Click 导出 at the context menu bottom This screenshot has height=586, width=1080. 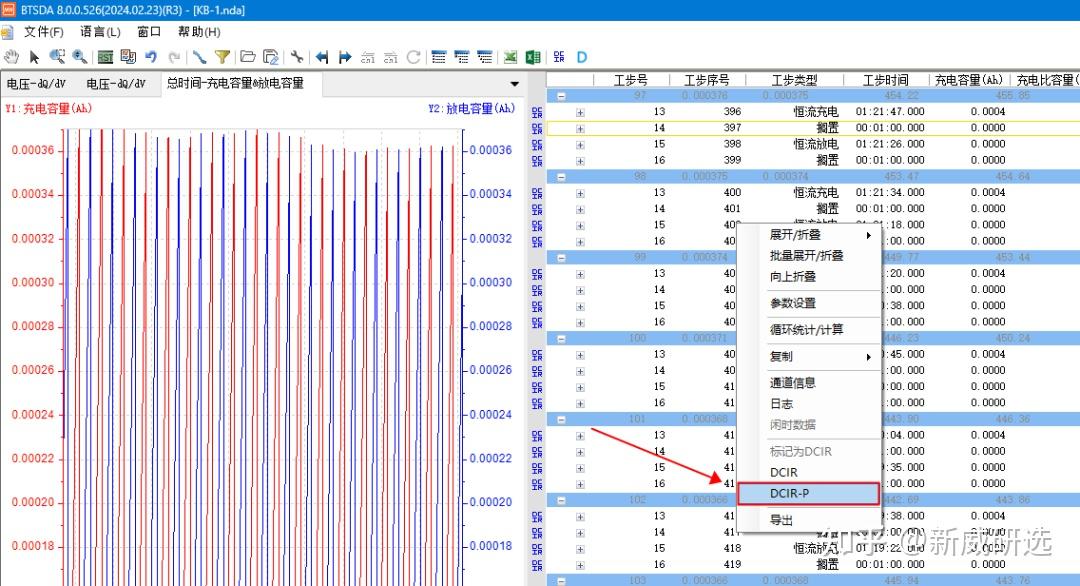(781, 520)
